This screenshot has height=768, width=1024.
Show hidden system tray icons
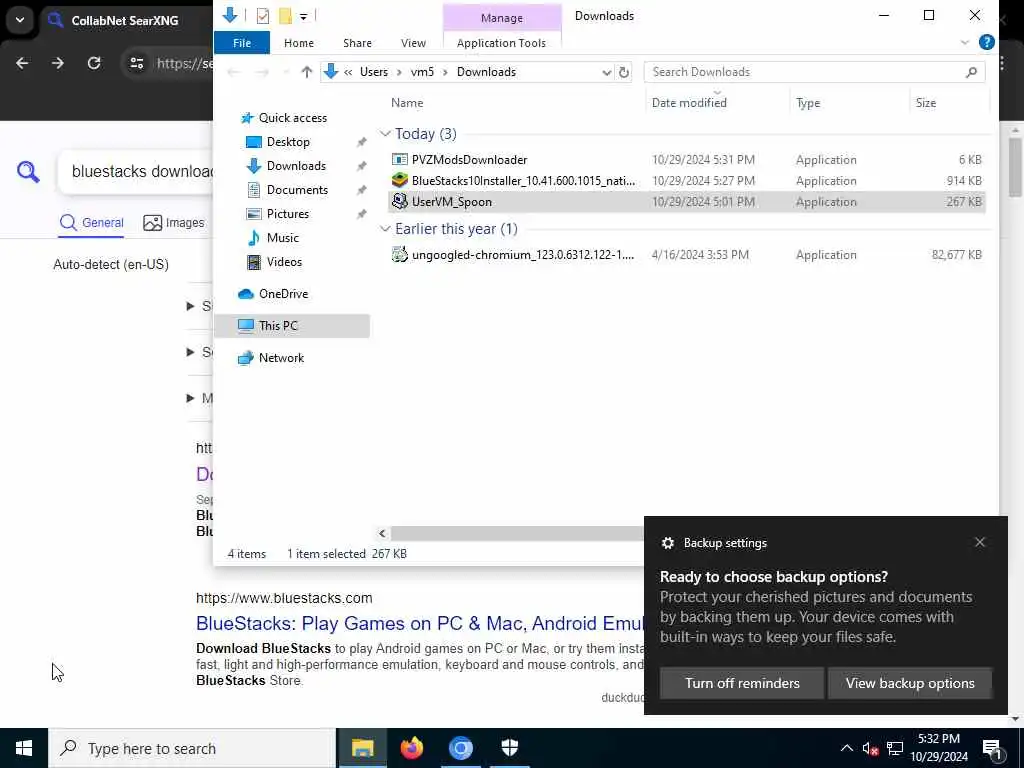(x=846, y=748)
